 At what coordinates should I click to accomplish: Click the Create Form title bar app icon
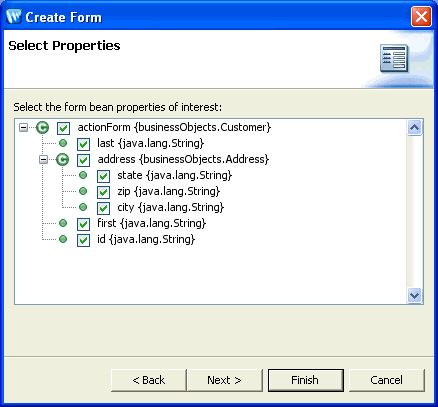14,17
